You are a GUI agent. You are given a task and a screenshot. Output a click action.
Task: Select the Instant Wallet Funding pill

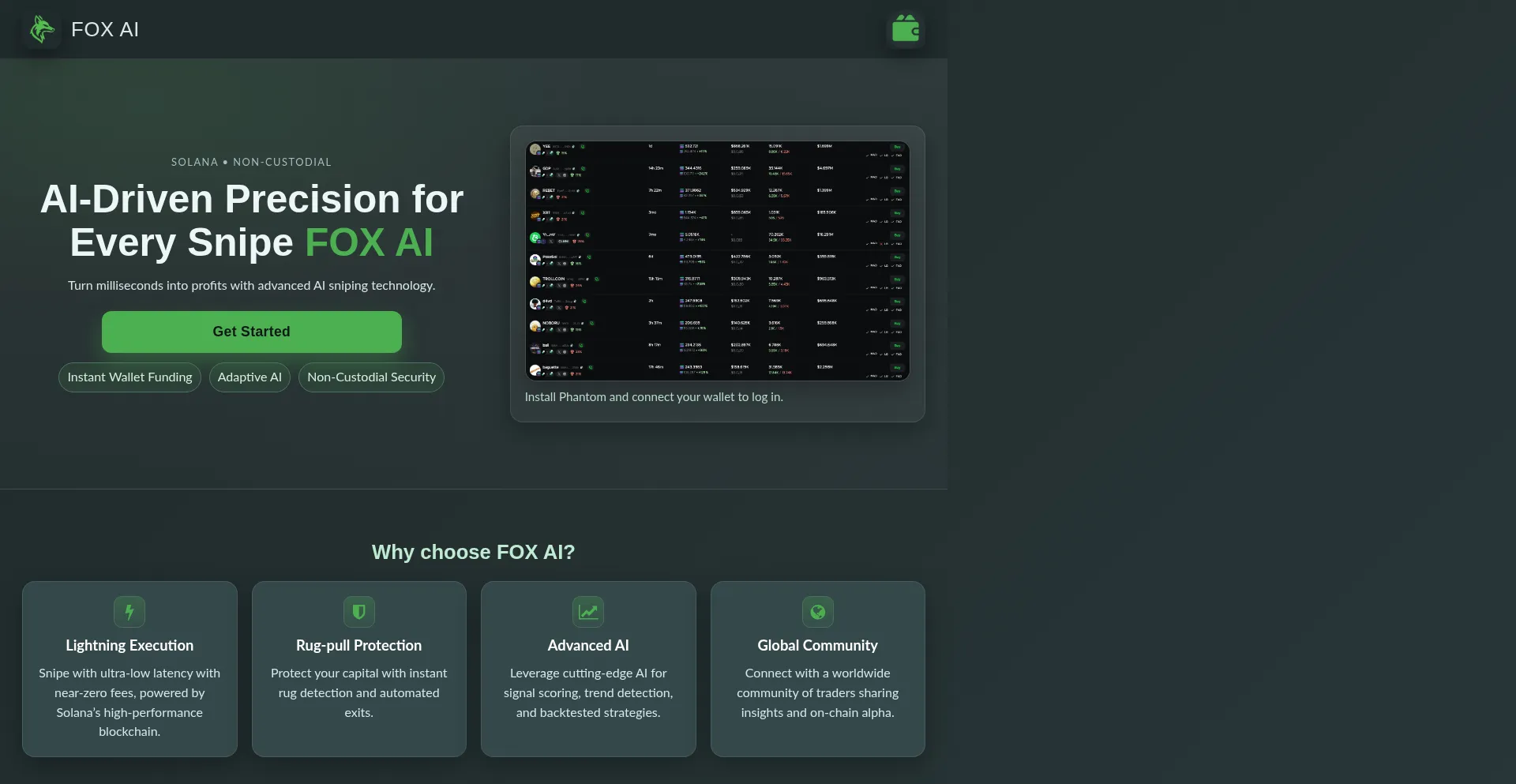[130, 377]
